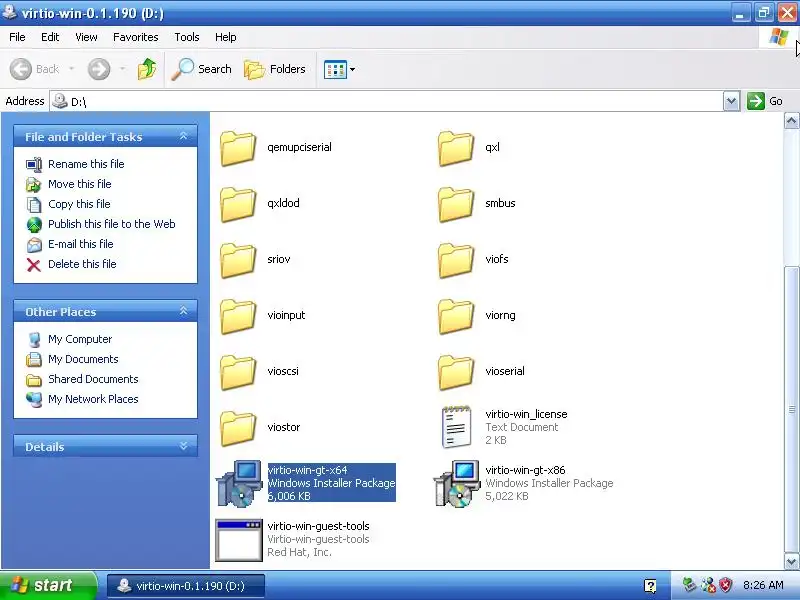Screen dimensions: 800x600
Task: Click the help question mark taskbar icon
Action: tap(650, 586)
